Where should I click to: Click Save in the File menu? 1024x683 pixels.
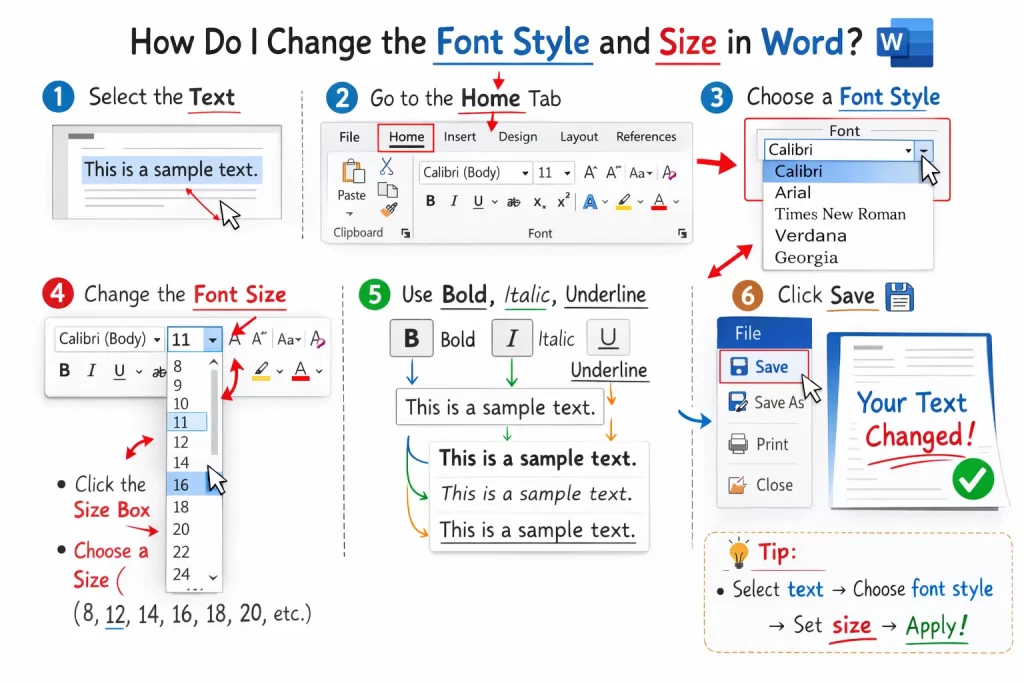coord(763,366)
